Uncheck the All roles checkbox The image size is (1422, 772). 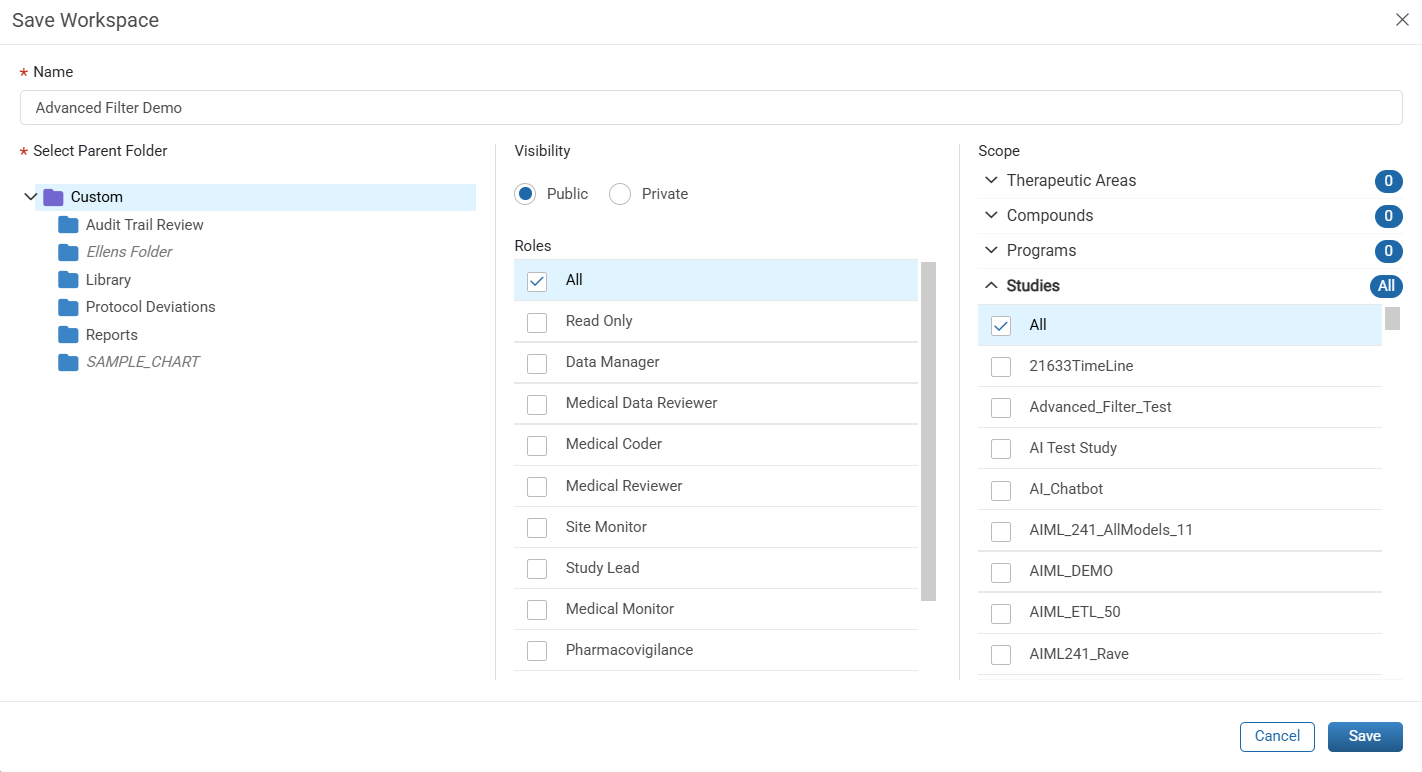tap(537, 281)
